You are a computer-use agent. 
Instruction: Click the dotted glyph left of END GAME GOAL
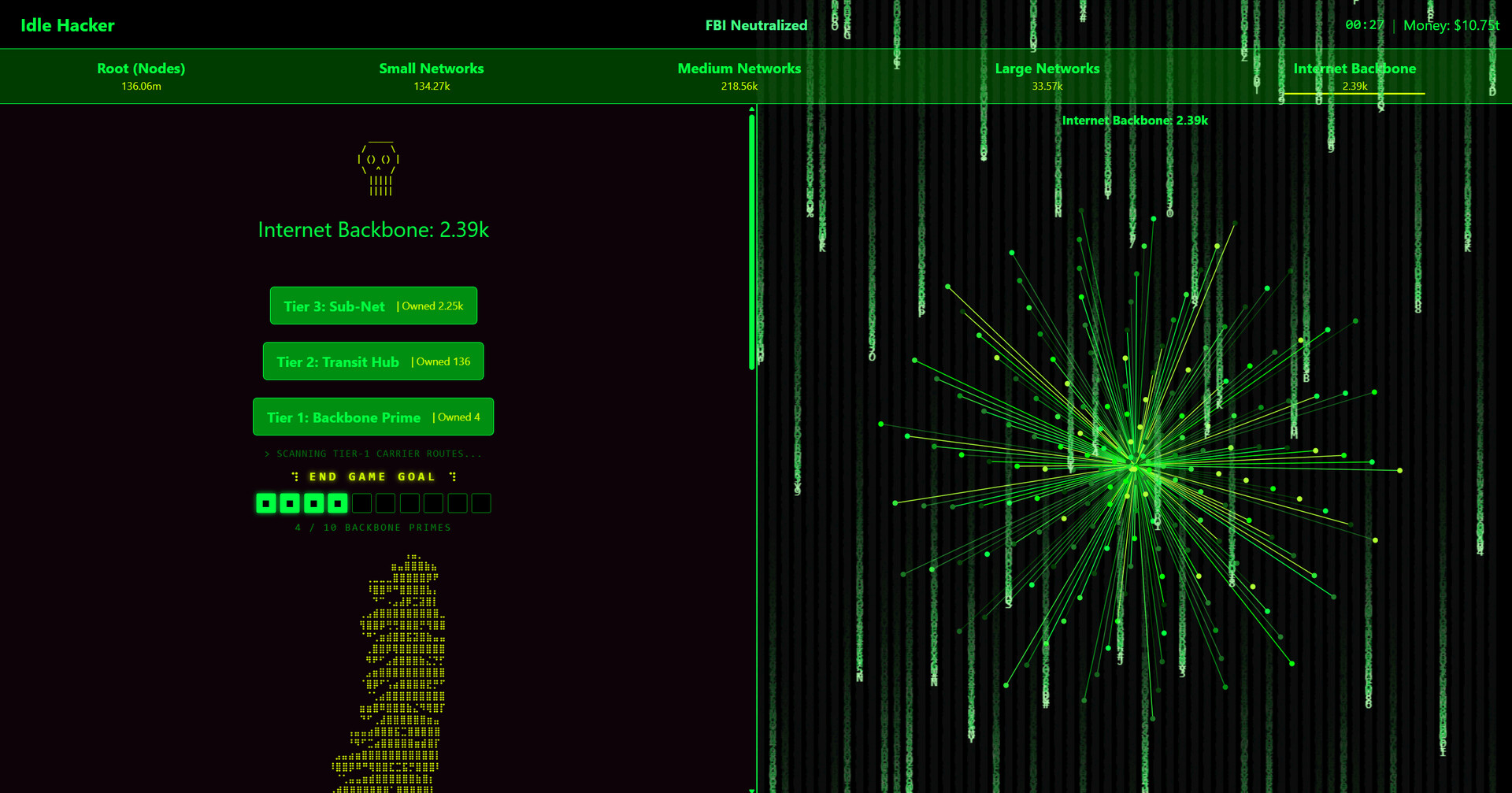coord(295,476)
